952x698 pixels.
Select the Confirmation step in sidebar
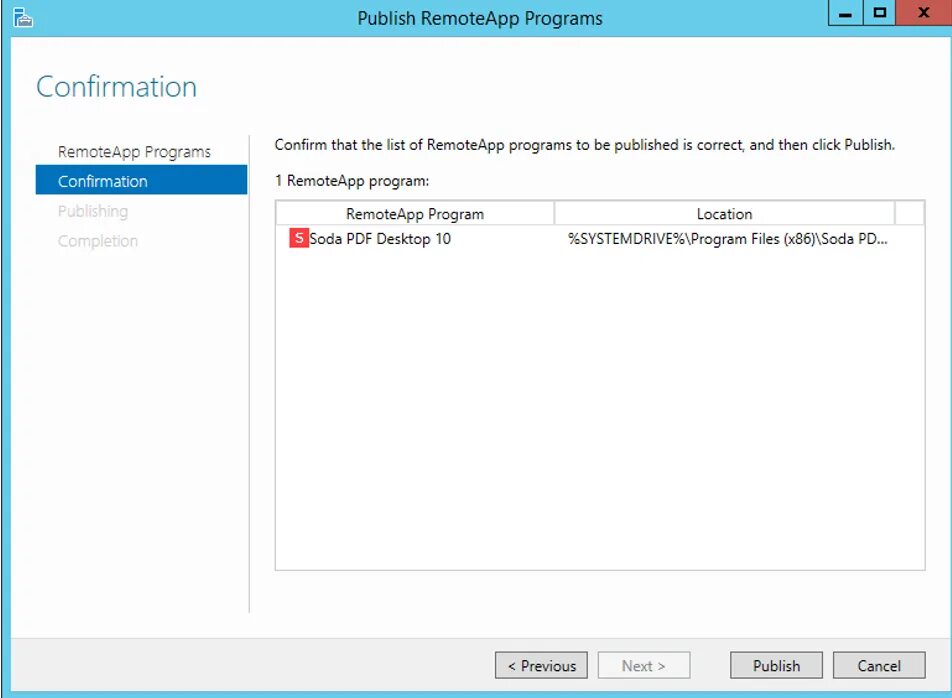point(101,181)
